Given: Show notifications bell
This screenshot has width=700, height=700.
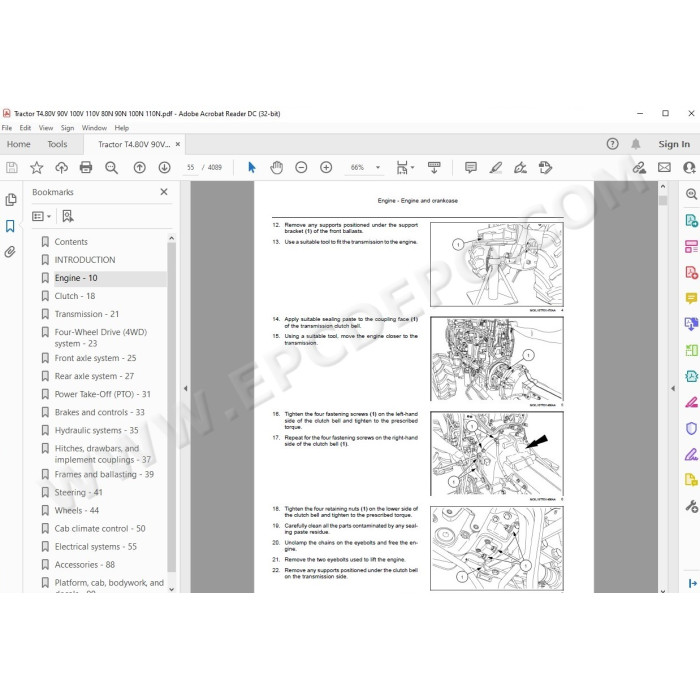Looking at the screenshot, I should pyautogui.click(x=636, y=144).
